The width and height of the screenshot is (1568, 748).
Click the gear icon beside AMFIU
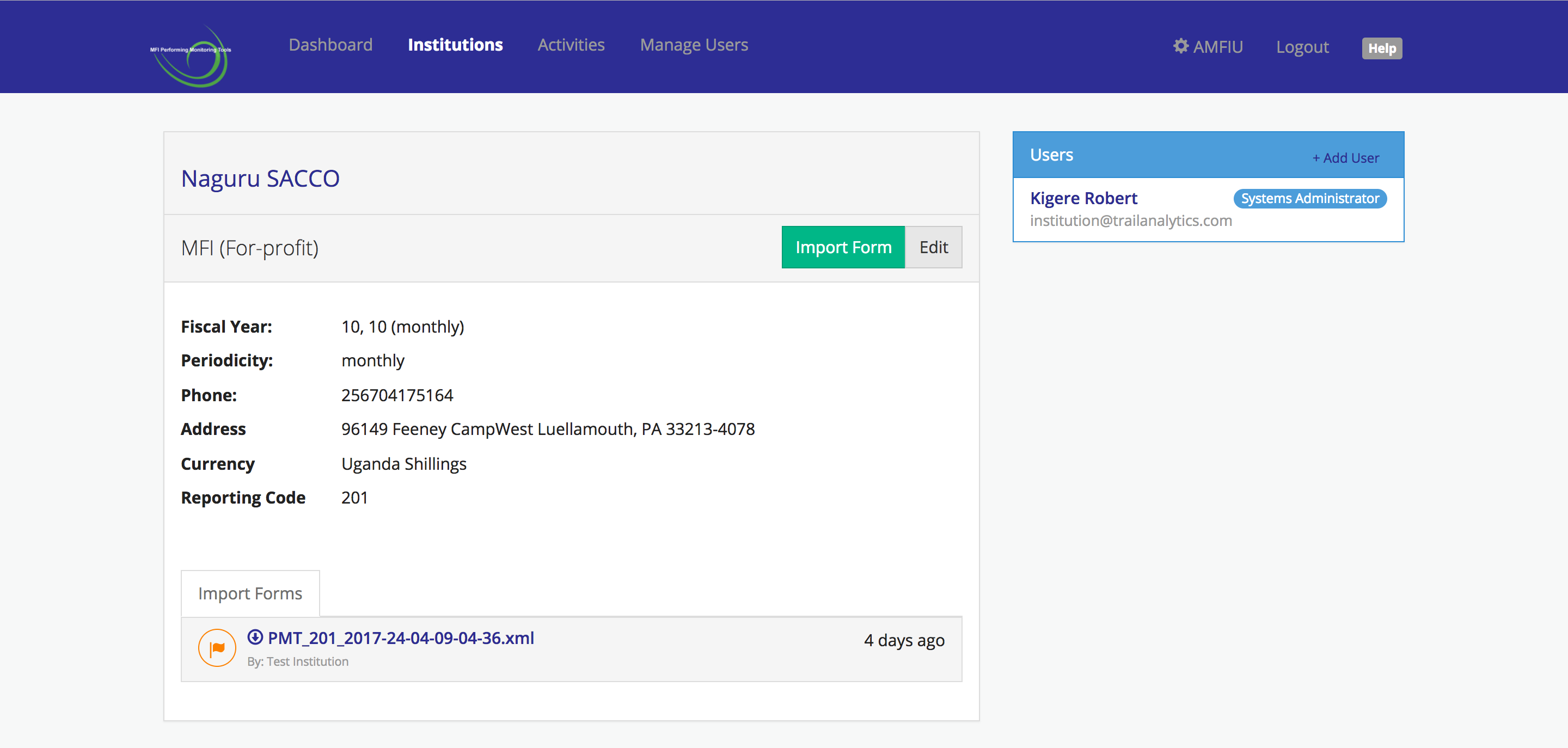point(1181,46)
